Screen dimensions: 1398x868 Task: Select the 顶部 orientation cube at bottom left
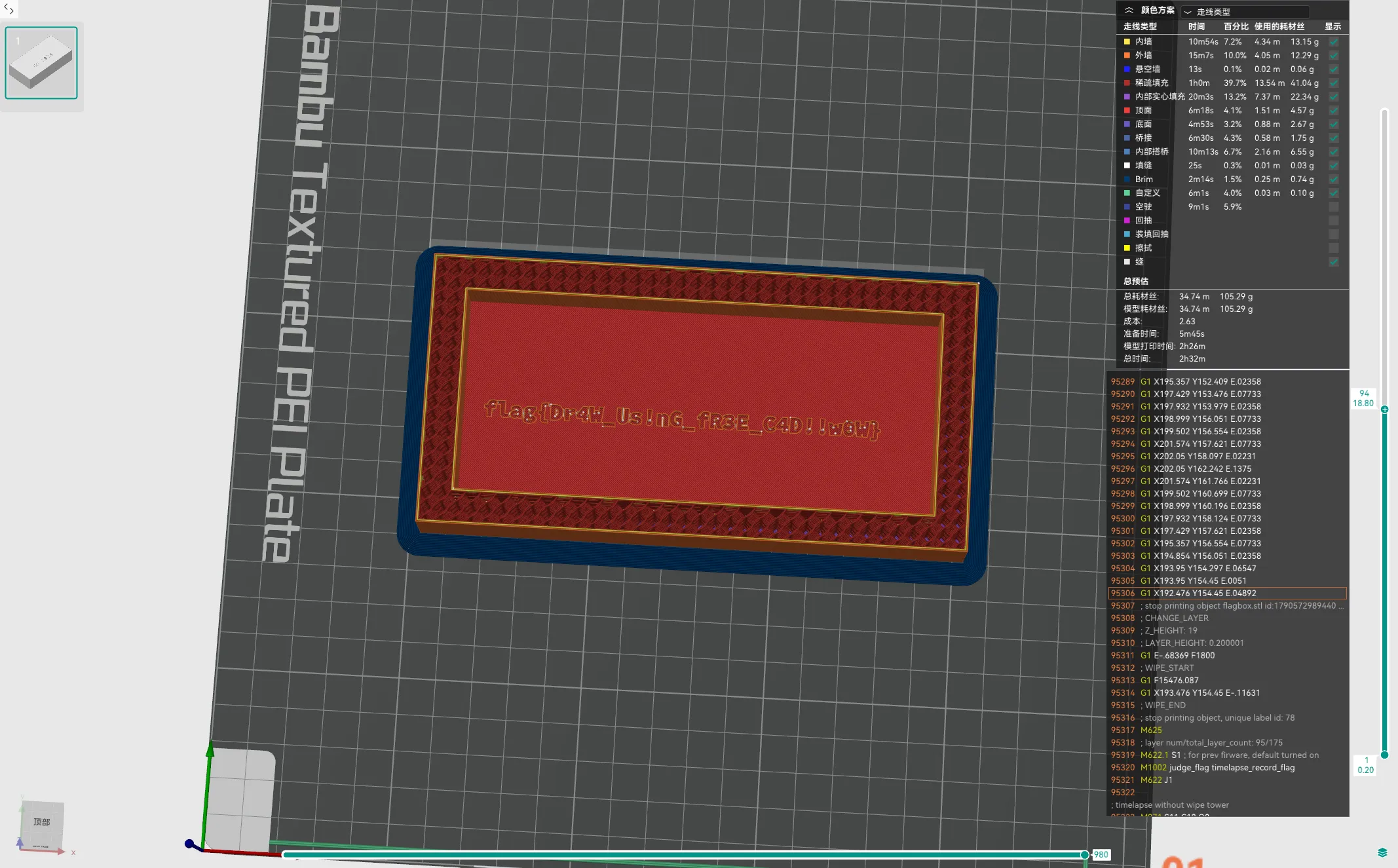[41, 820]
